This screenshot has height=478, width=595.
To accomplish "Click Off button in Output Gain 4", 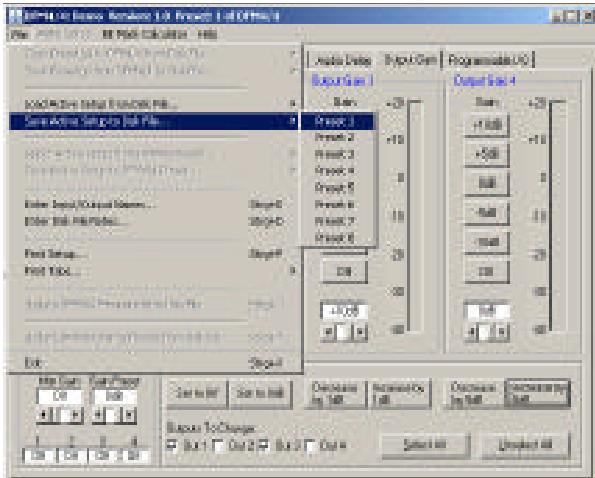I will coord(487,272).
